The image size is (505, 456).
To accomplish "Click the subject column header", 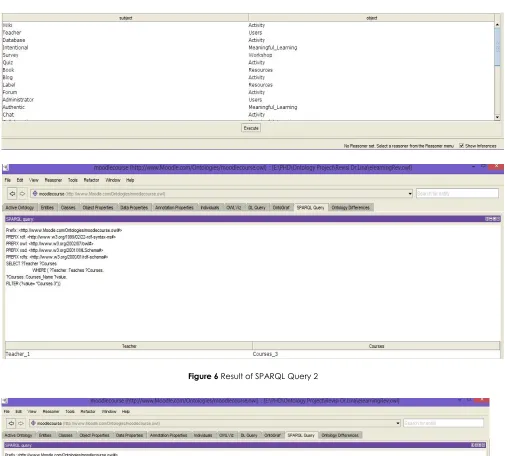I will [x=125, y=18].
